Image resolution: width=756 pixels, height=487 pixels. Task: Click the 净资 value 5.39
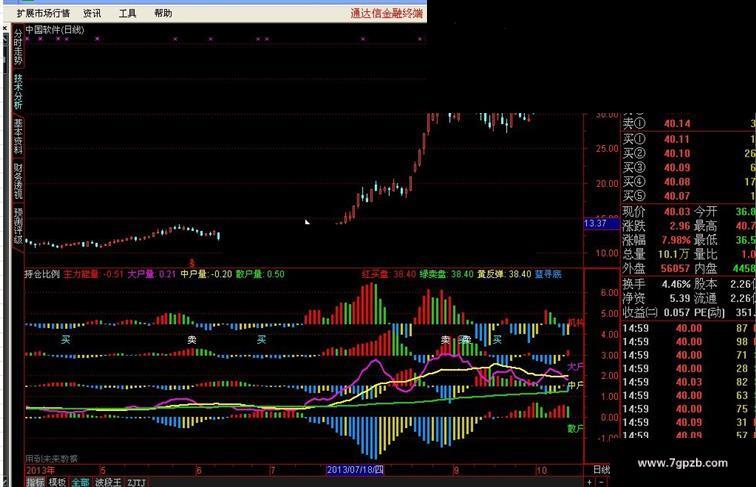coord(679,298)
